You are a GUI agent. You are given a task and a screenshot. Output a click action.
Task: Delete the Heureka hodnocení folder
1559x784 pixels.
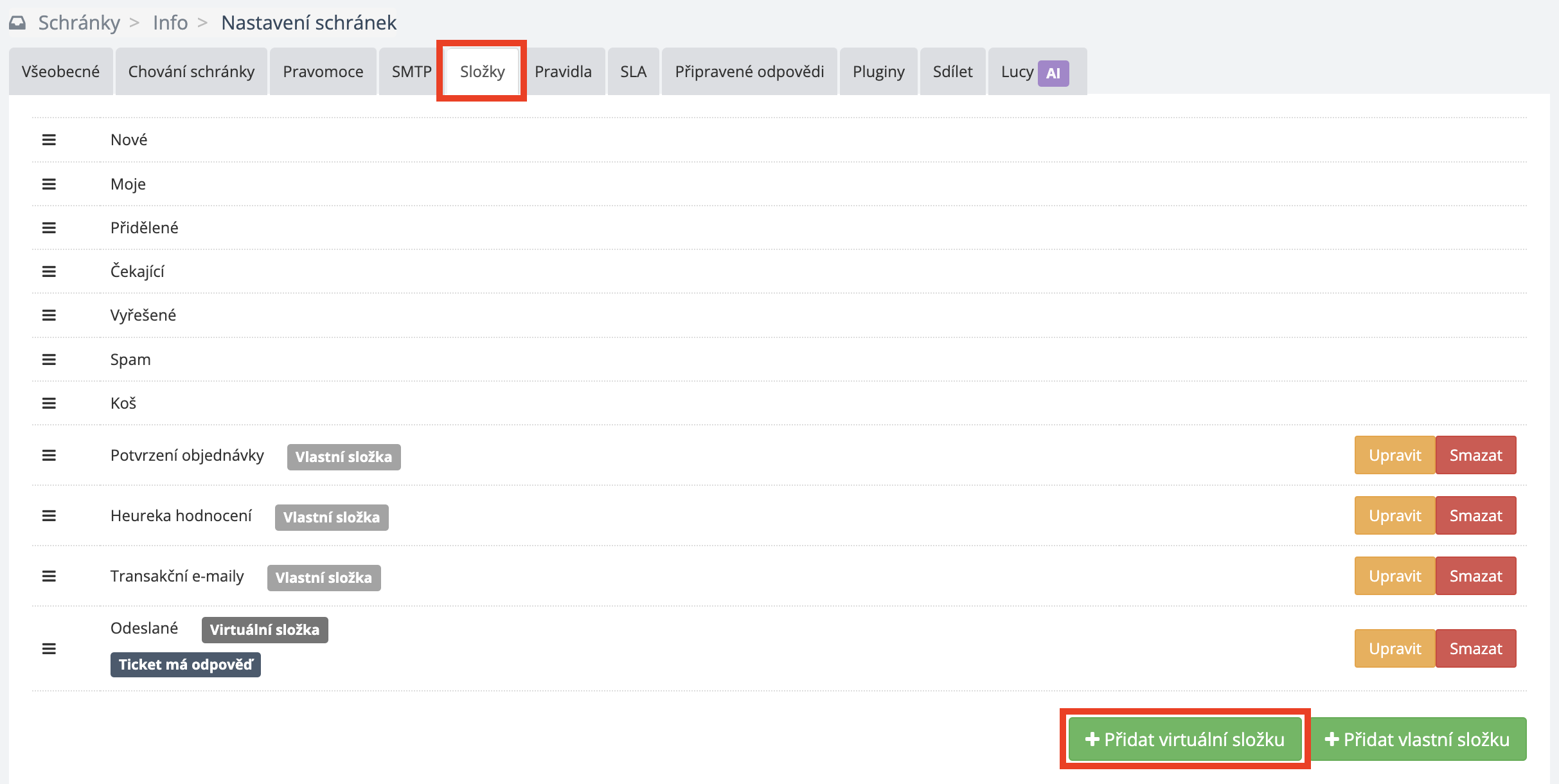[1475, 515]
